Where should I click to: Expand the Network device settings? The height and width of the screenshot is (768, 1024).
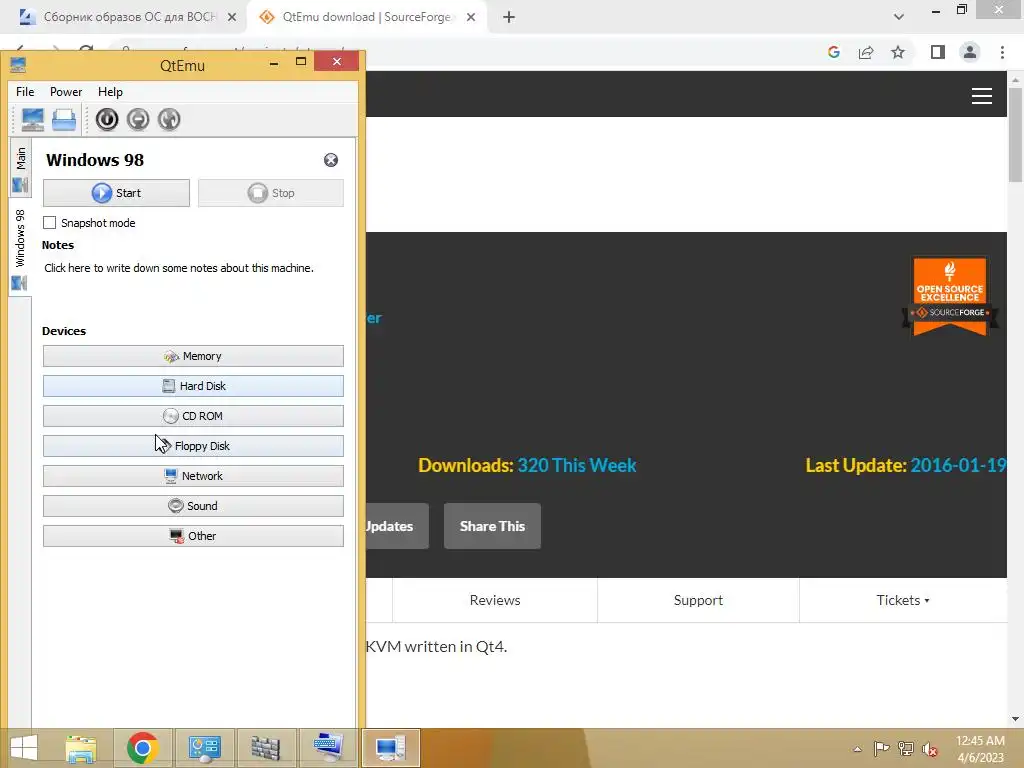[193, 476]
